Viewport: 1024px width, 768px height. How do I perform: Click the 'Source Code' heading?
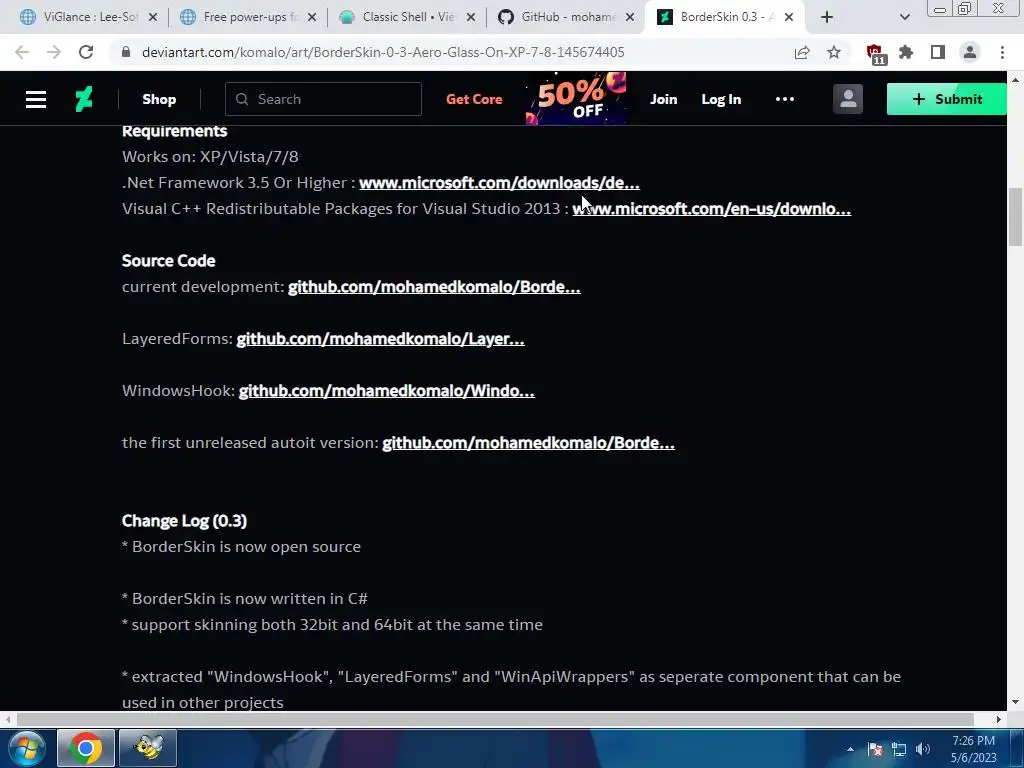[168, 261]
